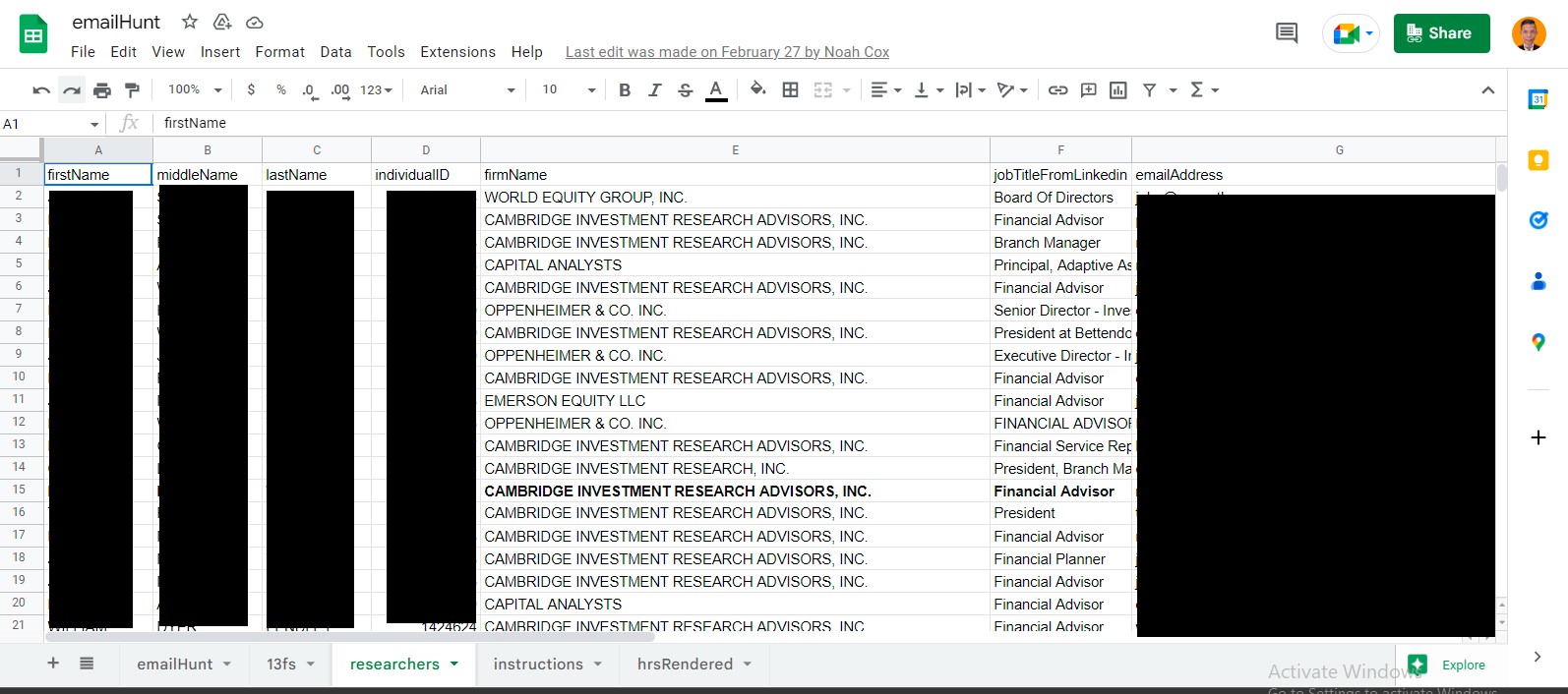The width and height of the screenshot is (1568, 694).
Task: Open font size 10 dropdown
Action: click(569, 90)
